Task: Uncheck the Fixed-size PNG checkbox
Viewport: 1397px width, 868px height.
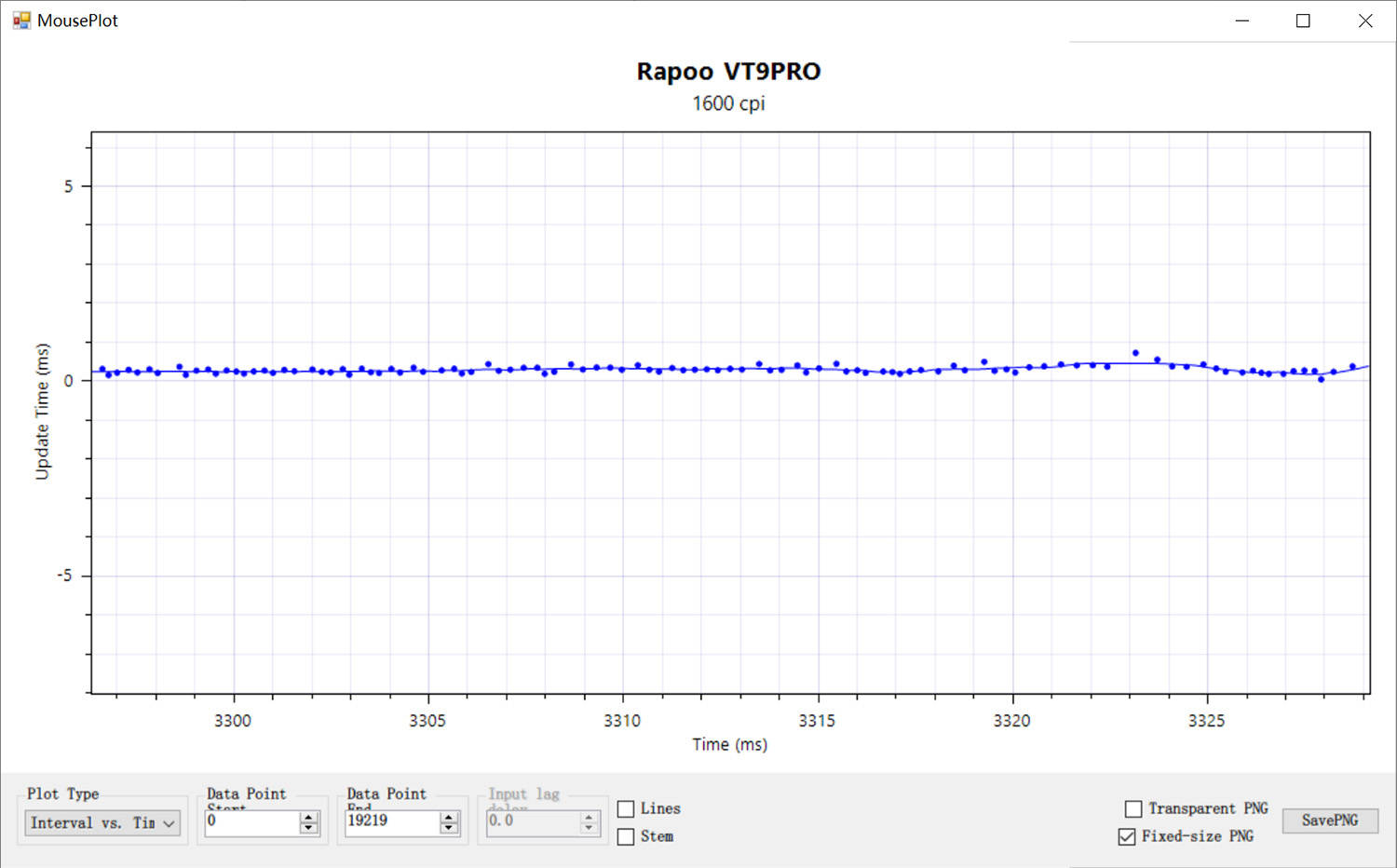Action: 1127,836
